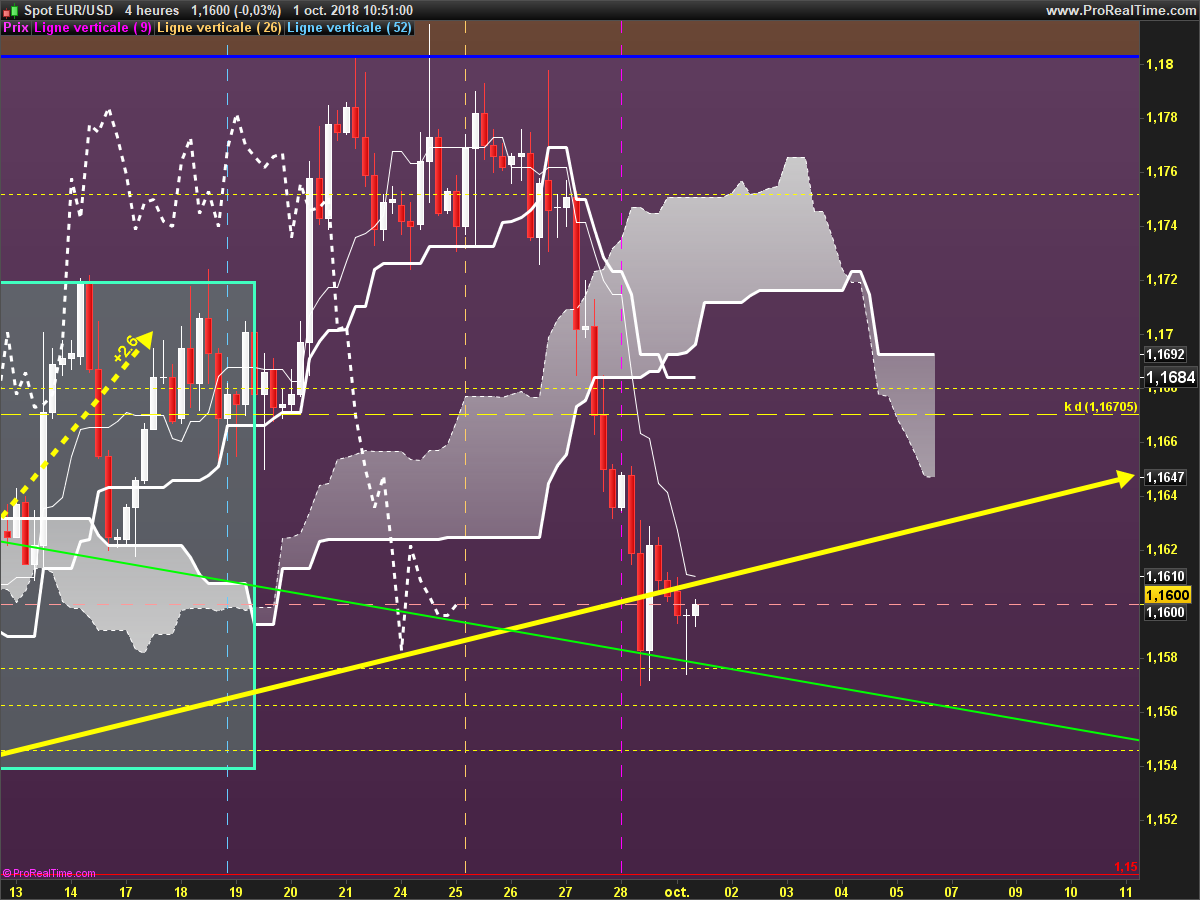Image resolution: width=1200 pixels, height=900 pixels.
Task: Click the yellow highlighted 1,1600 price tag
Action: pyautogui.click(x=1167, y=595)
